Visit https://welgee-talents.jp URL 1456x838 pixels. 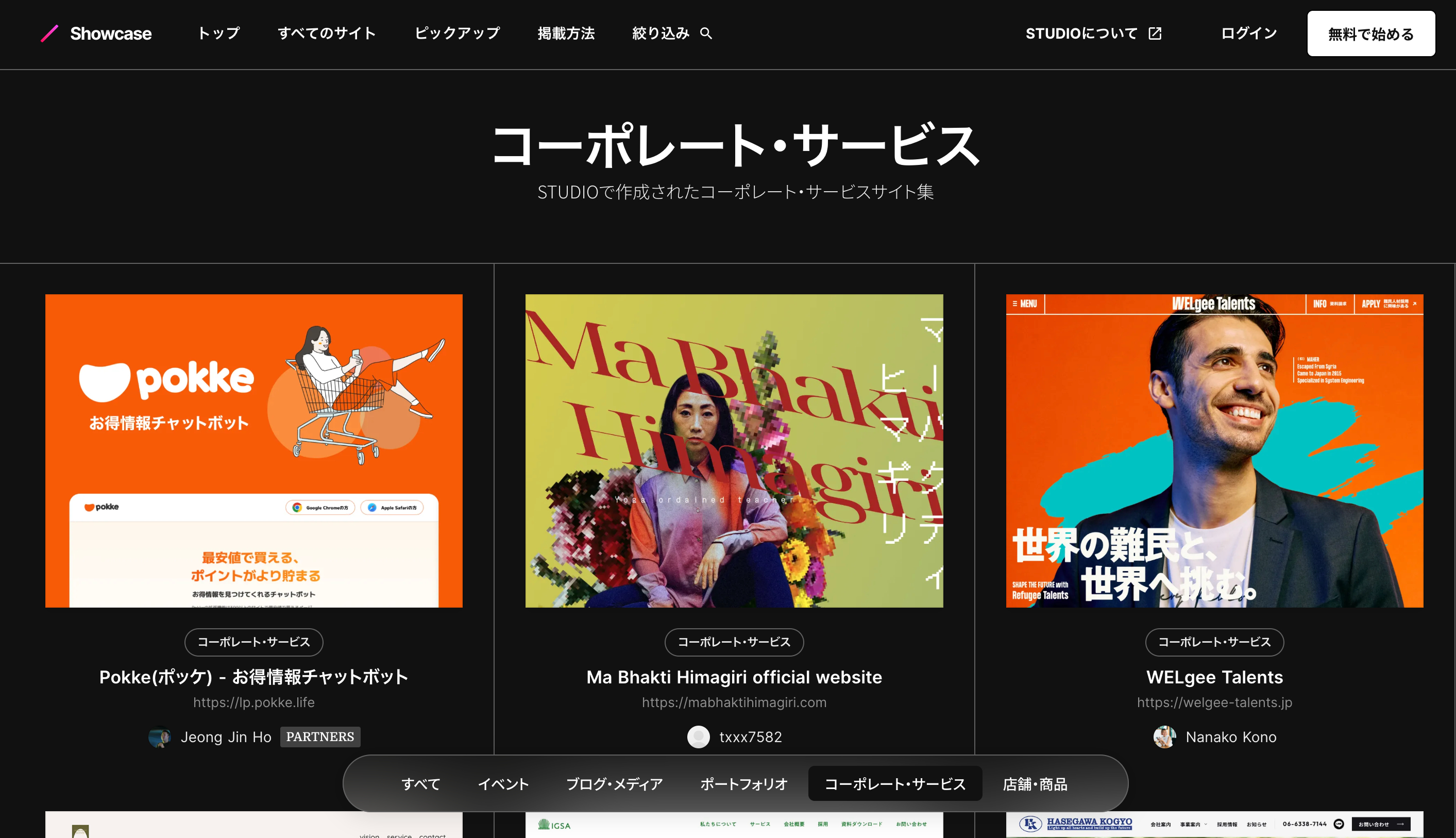tap(1214, 702)
